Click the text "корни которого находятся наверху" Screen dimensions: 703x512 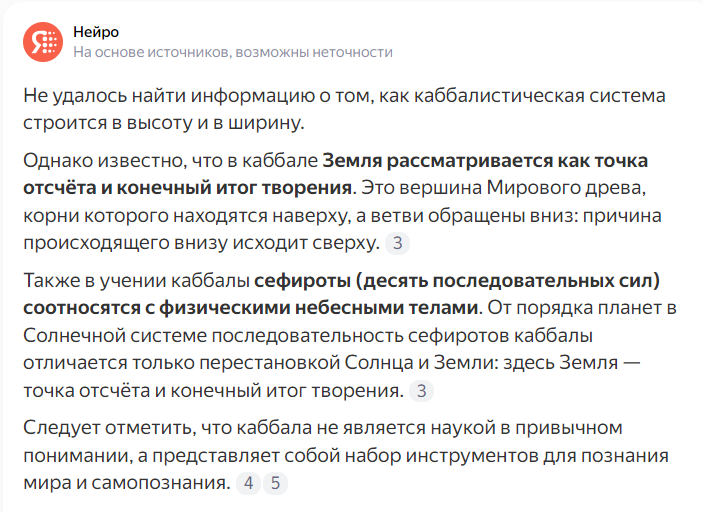point(186,216)
